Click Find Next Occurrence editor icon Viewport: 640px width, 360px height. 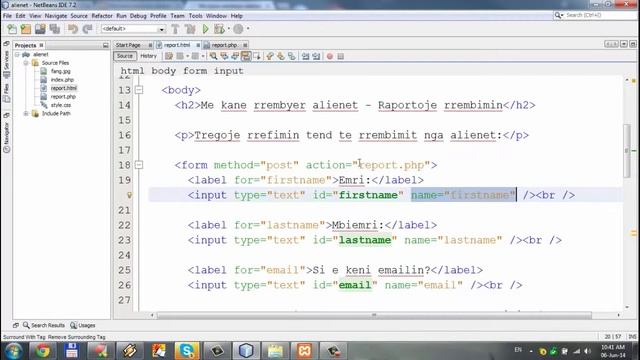[235, 56]
